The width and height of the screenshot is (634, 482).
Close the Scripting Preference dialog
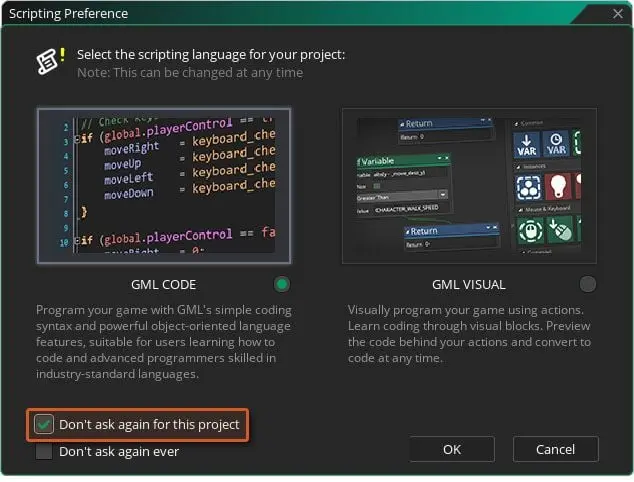[617, 14]
